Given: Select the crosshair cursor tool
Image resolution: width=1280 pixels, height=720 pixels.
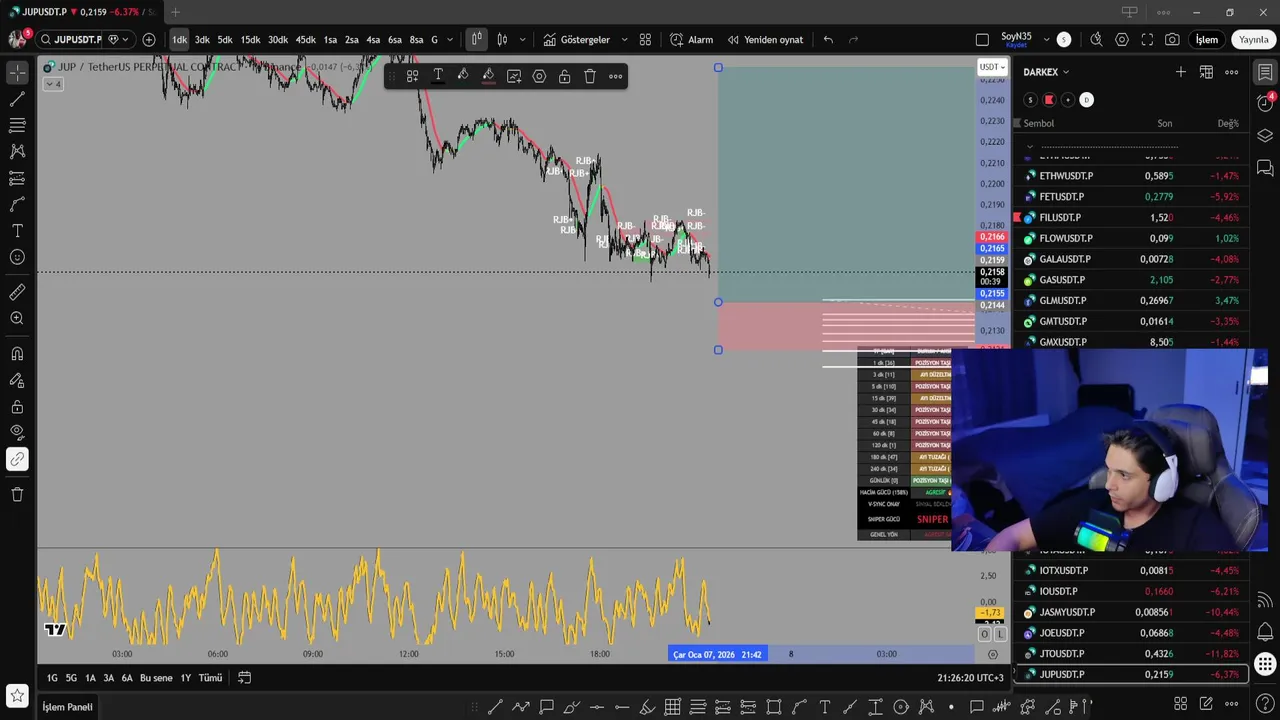Looking at the screenshot, I should click(x=17, y=73).
